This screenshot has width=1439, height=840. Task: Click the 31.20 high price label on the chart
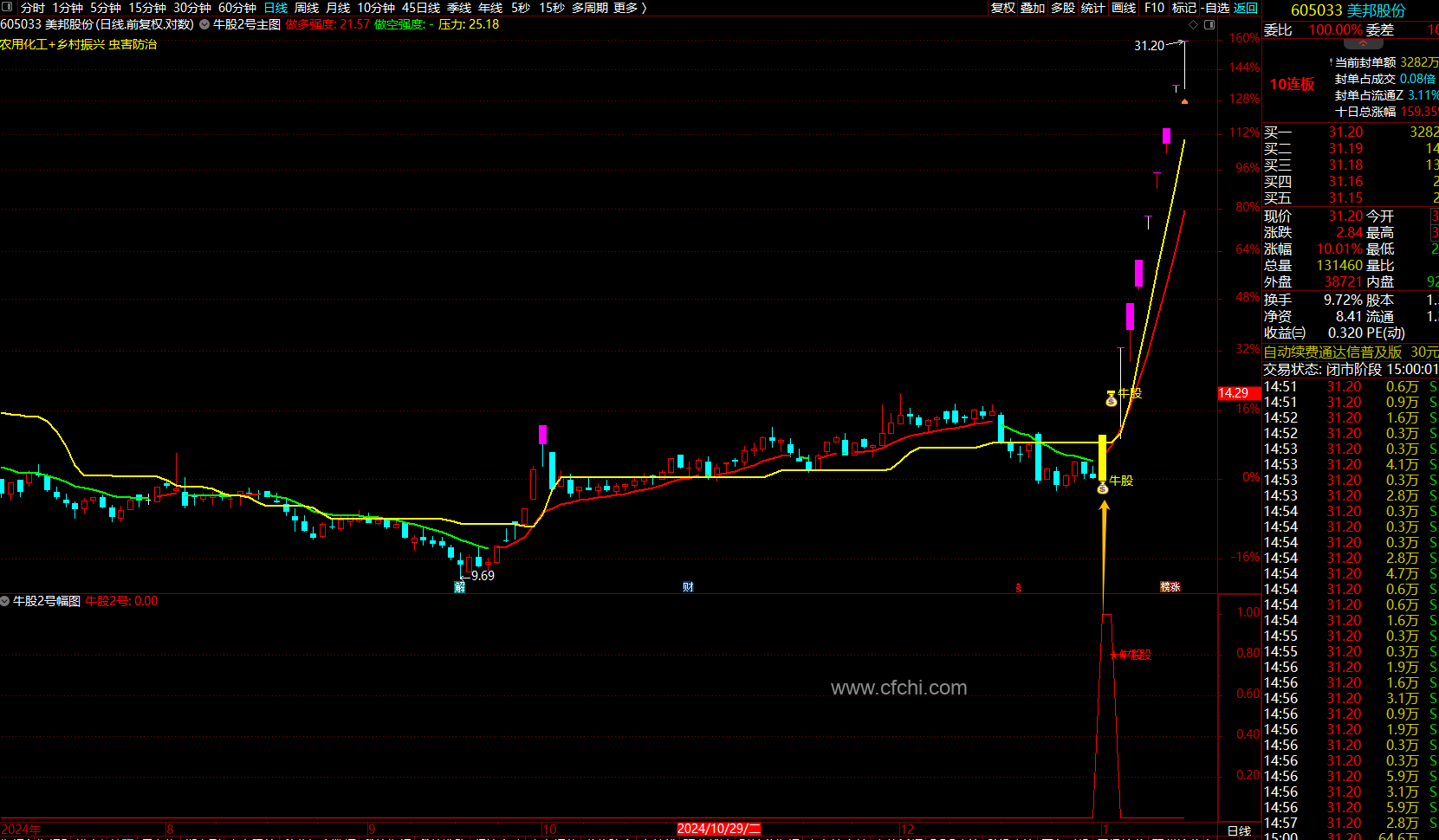[1150, 46]
